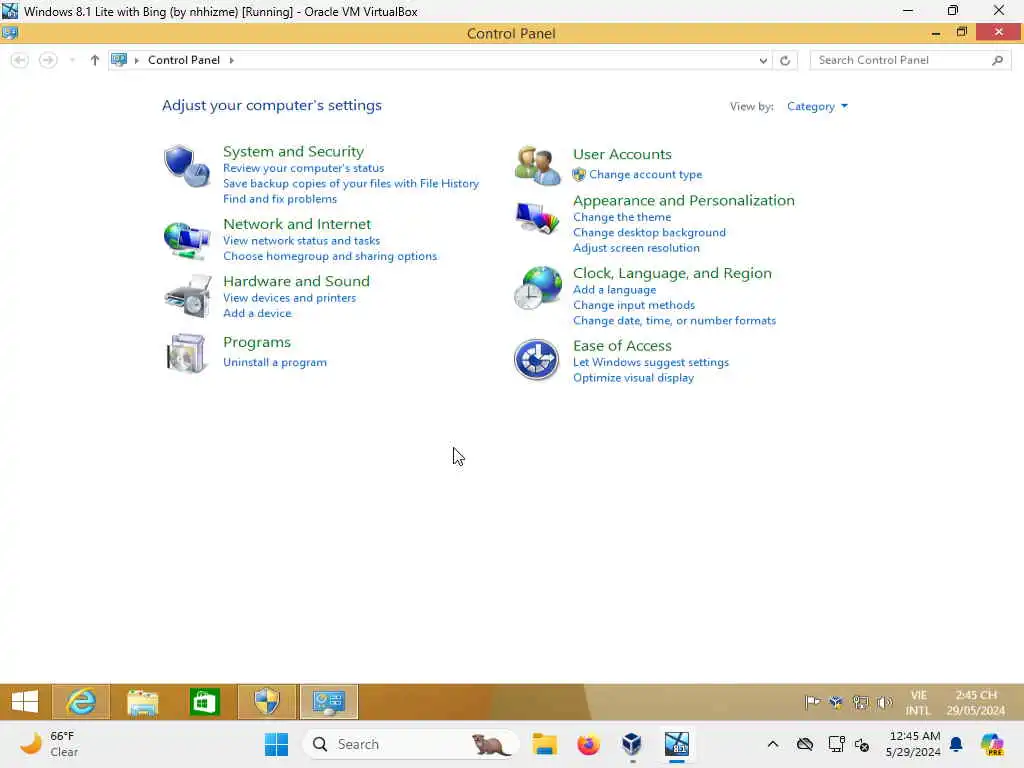
Task: Open the User Accounts people icon
Action: click(537, 166)
